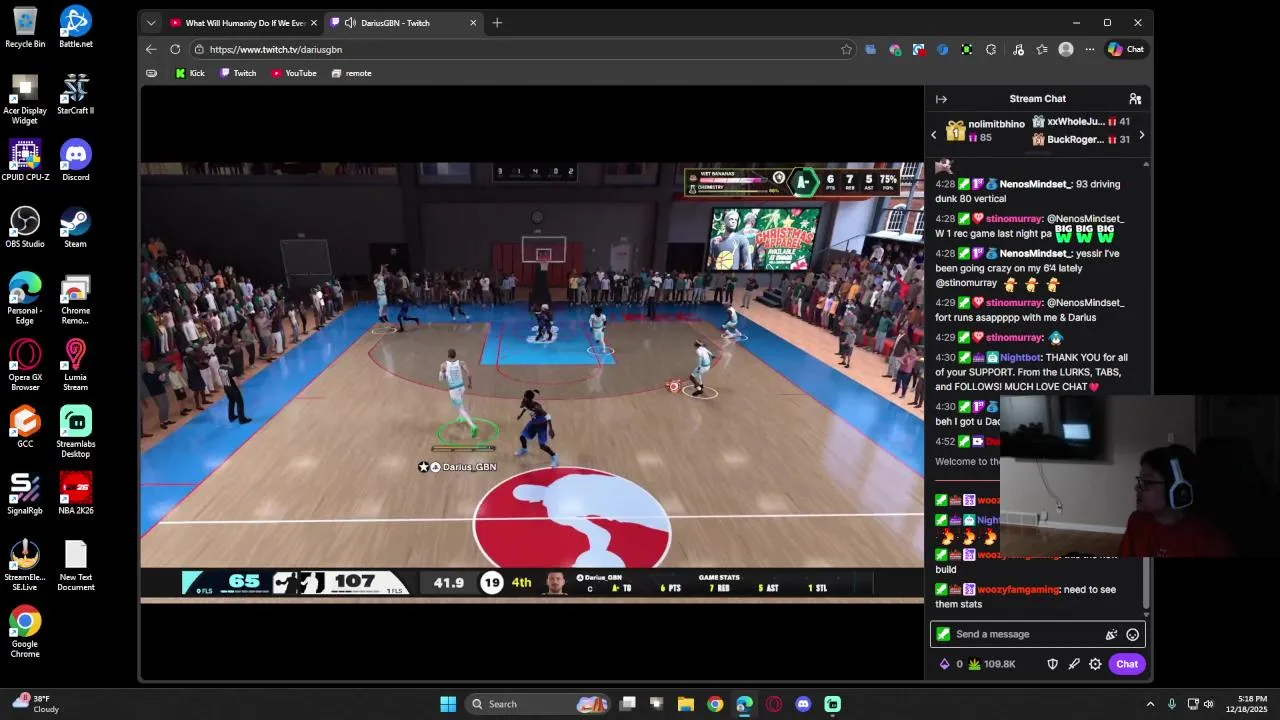Open Discord desktop shortcut
1280x720 pixels.
(75, 161)
